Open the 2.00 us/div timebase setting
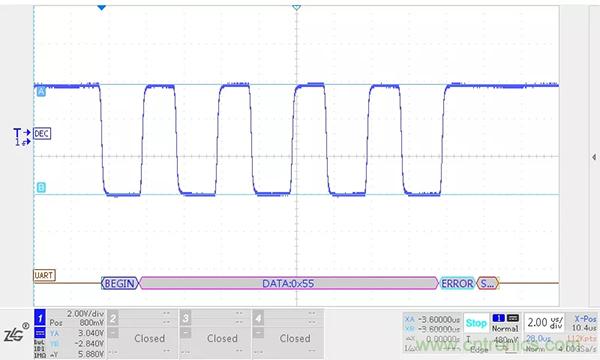Image resolution: width=600 pixels, height=360 pixels. (x=545, y=323)
